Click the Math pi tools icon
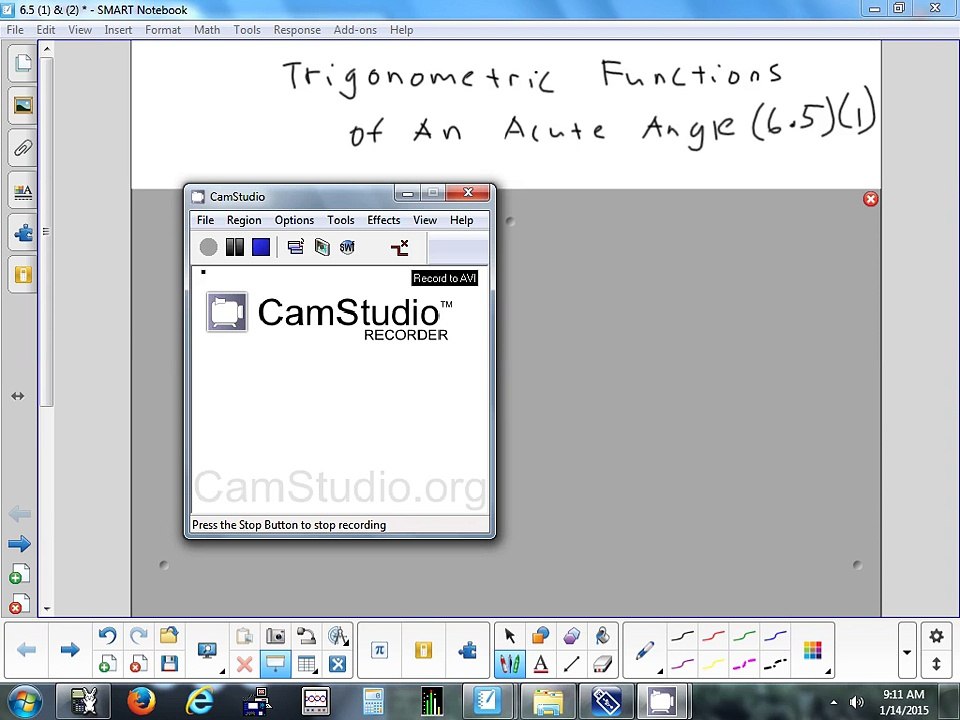 tap(380, 650)
